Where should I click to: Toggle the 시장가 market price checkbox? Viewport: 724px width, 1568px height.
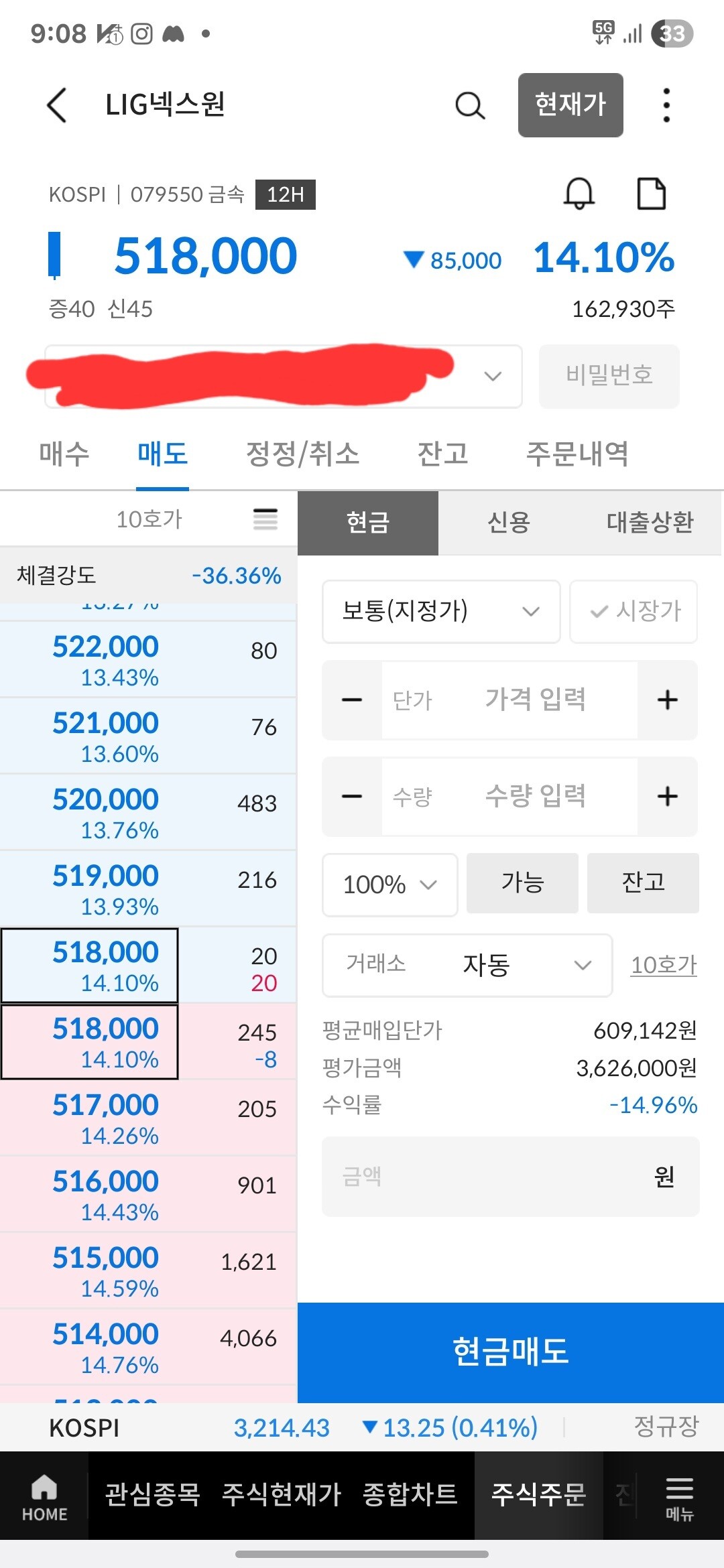tap(633, 611)
